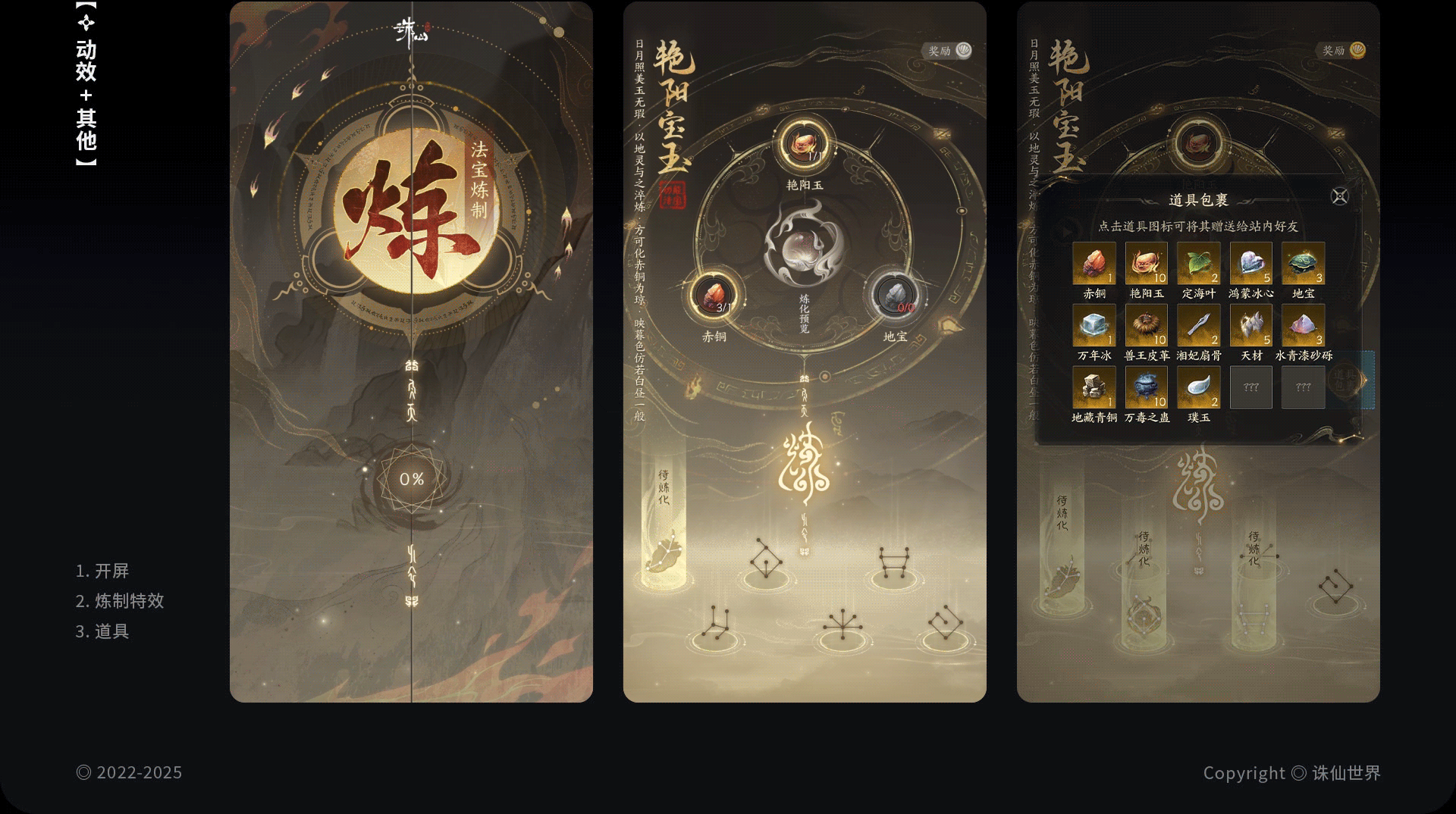Image resolution: width=1456 pixels, height=814 pixels.
Task: Click the 艳阳玉 item in the bag popup
Action: click(x=1146, y=263)
